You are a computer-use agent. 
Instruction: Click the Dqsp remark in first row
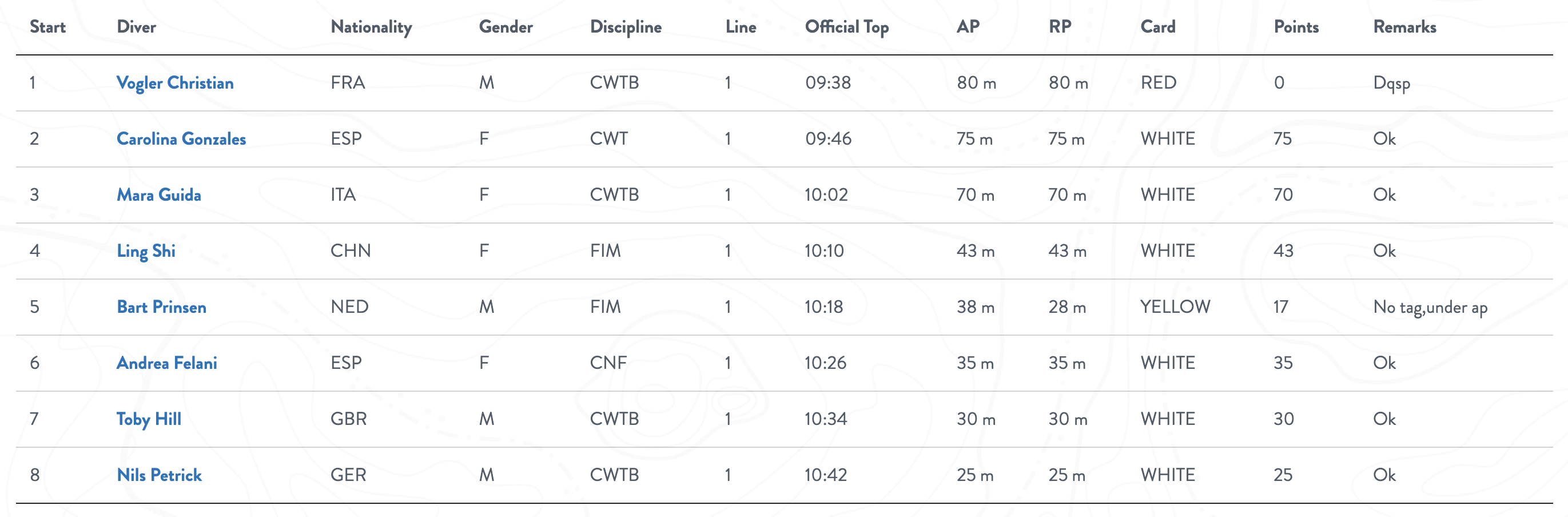(1391, 83)
